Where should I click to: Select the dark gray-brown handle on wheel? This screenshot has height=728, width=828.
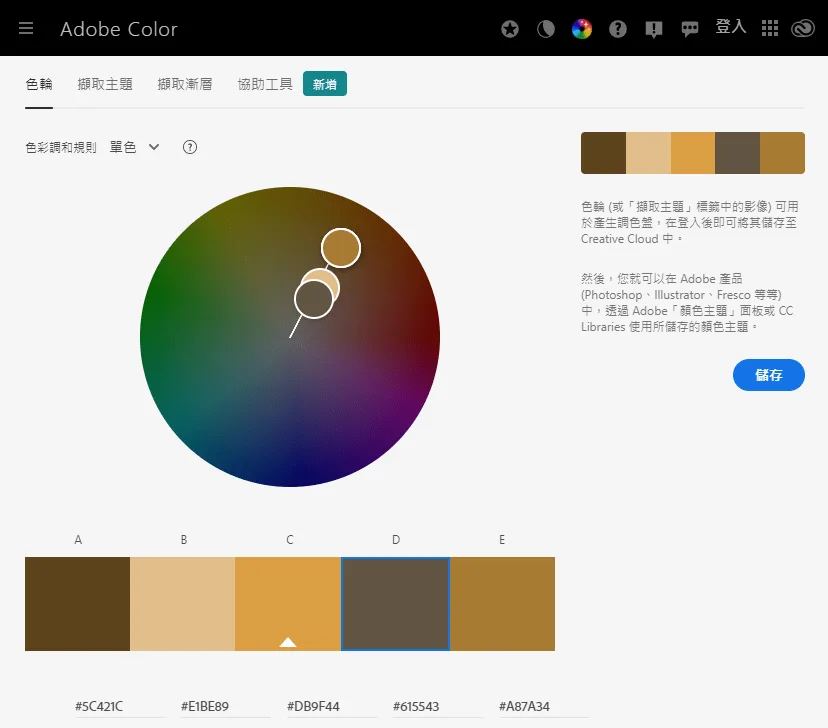314,299
